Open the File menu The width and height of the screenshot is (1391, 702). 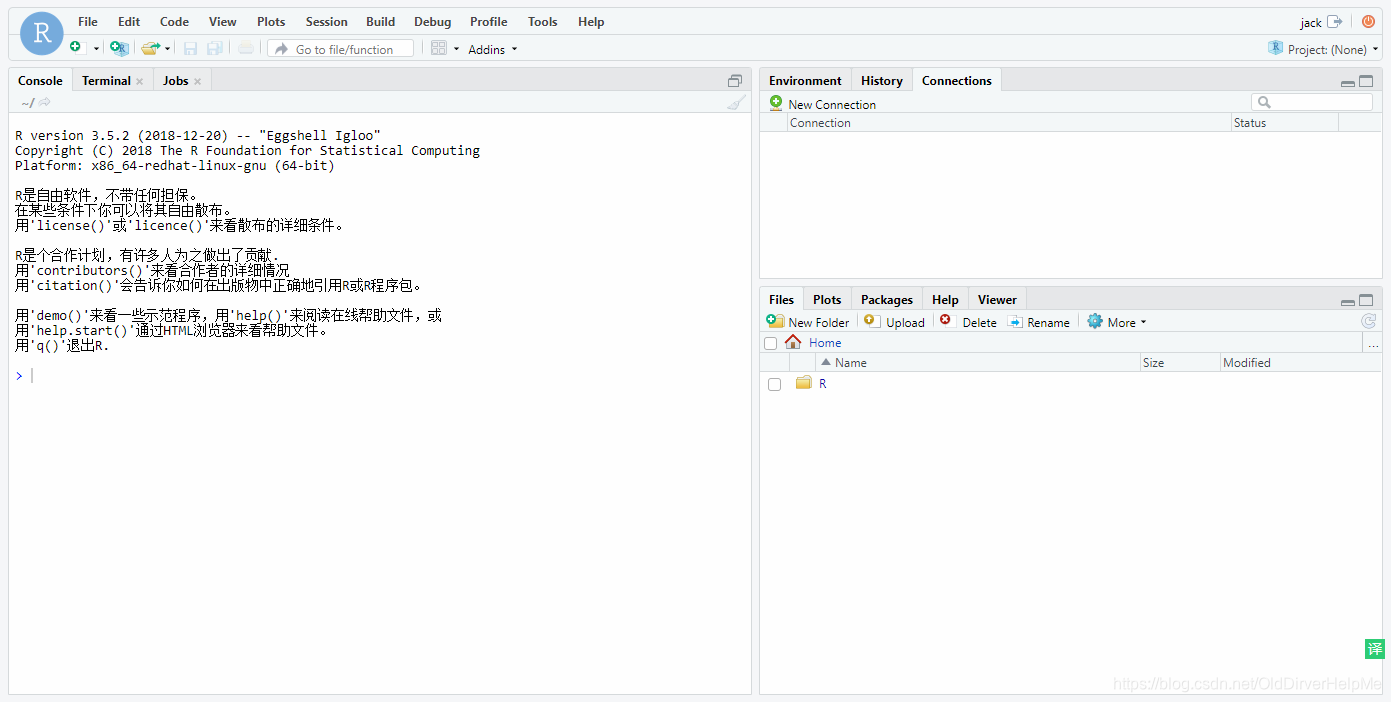pos(88,21)
